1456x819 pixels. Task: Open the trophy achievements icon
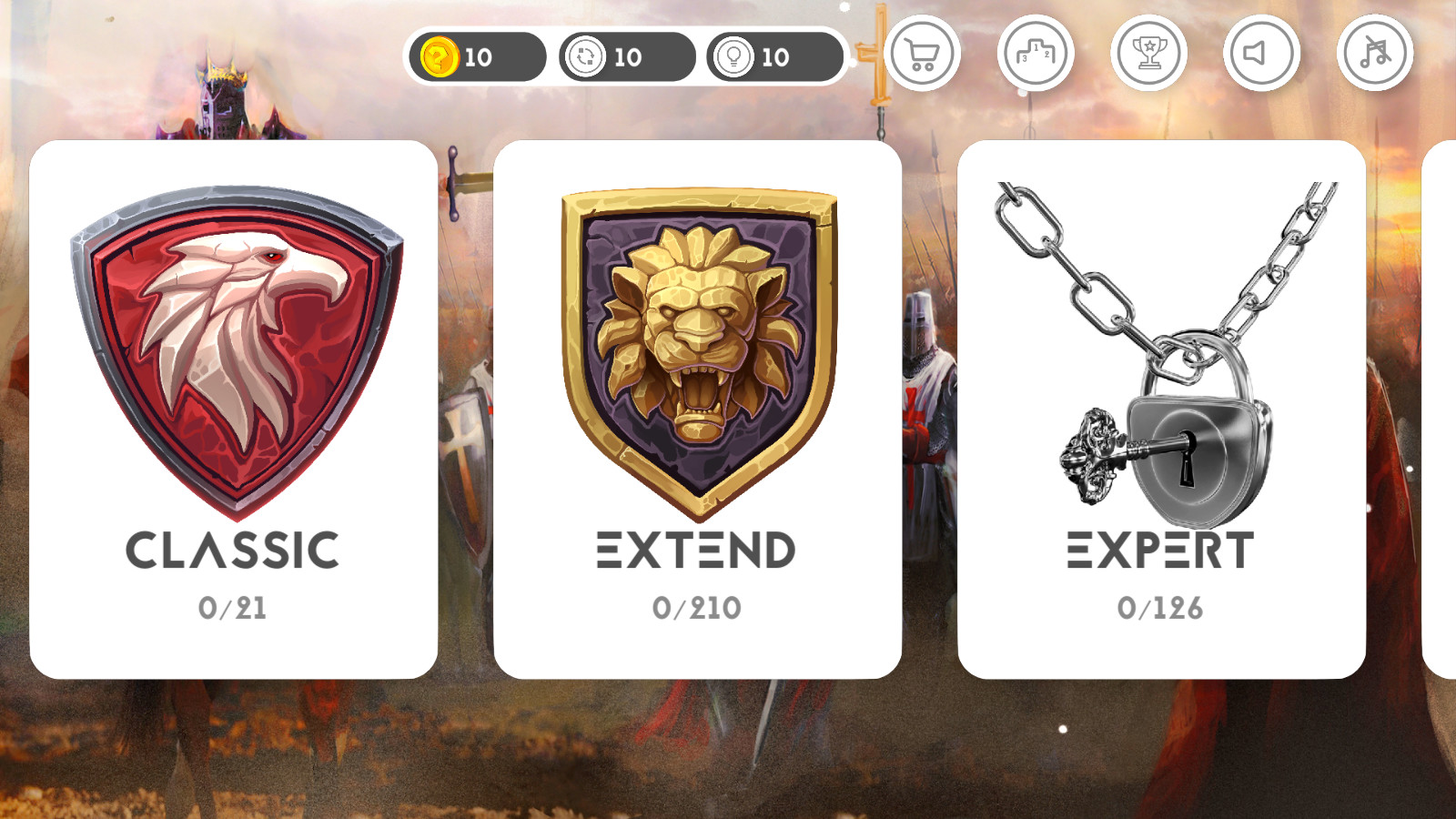1148,53
